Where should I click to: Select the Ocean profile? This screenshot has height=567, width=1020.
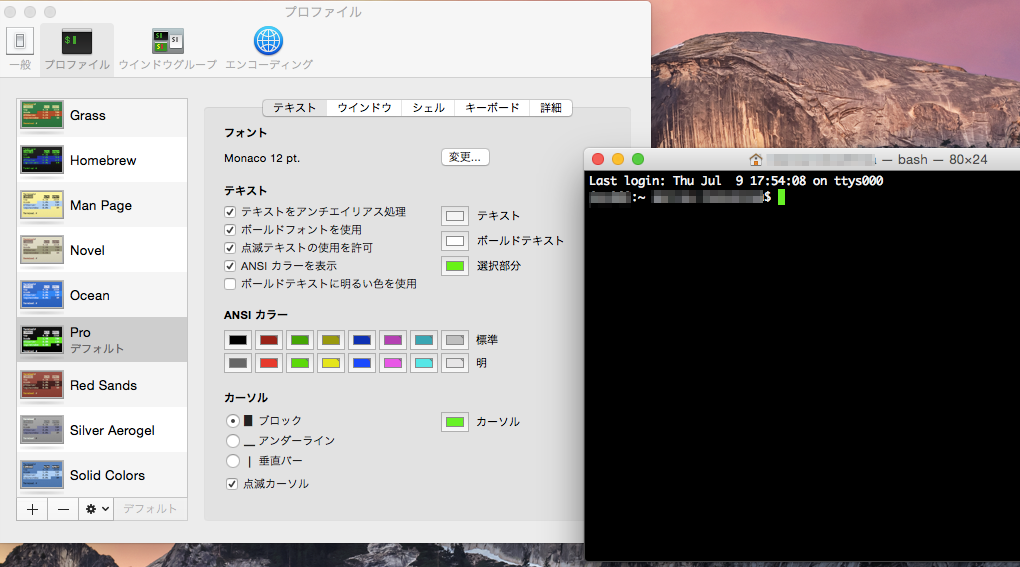coord(102,295)
